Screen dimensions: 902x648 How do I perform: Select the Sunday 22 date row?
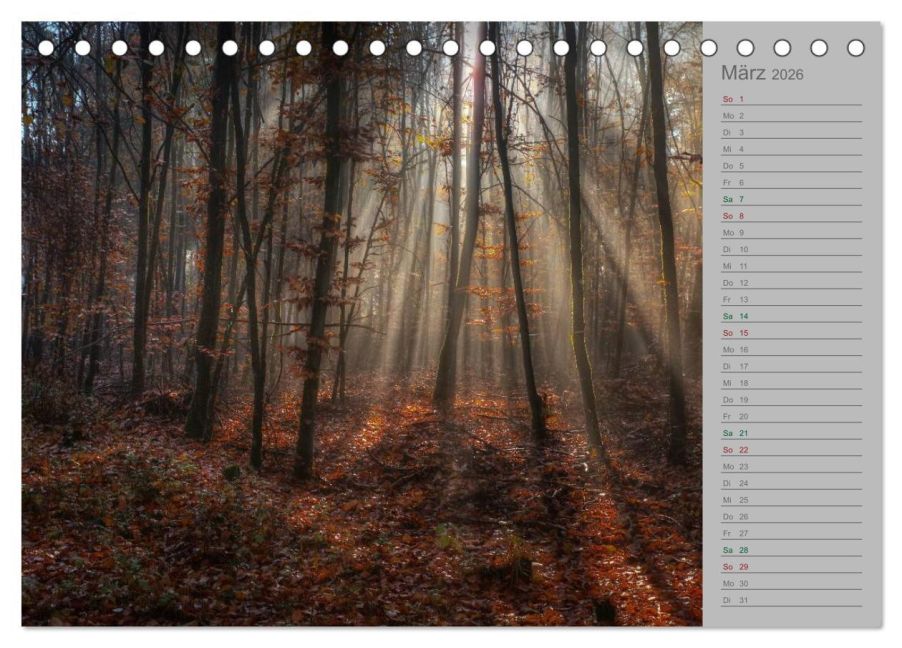[x=792, y=449]
